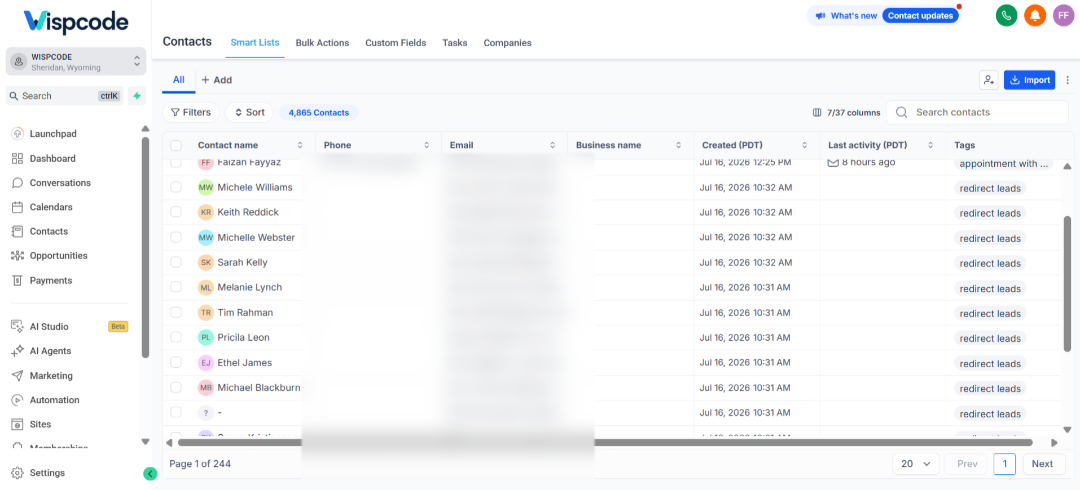Select Pricila Leon row checkbox
1080x490 pixels.
(x=176, y=337)
